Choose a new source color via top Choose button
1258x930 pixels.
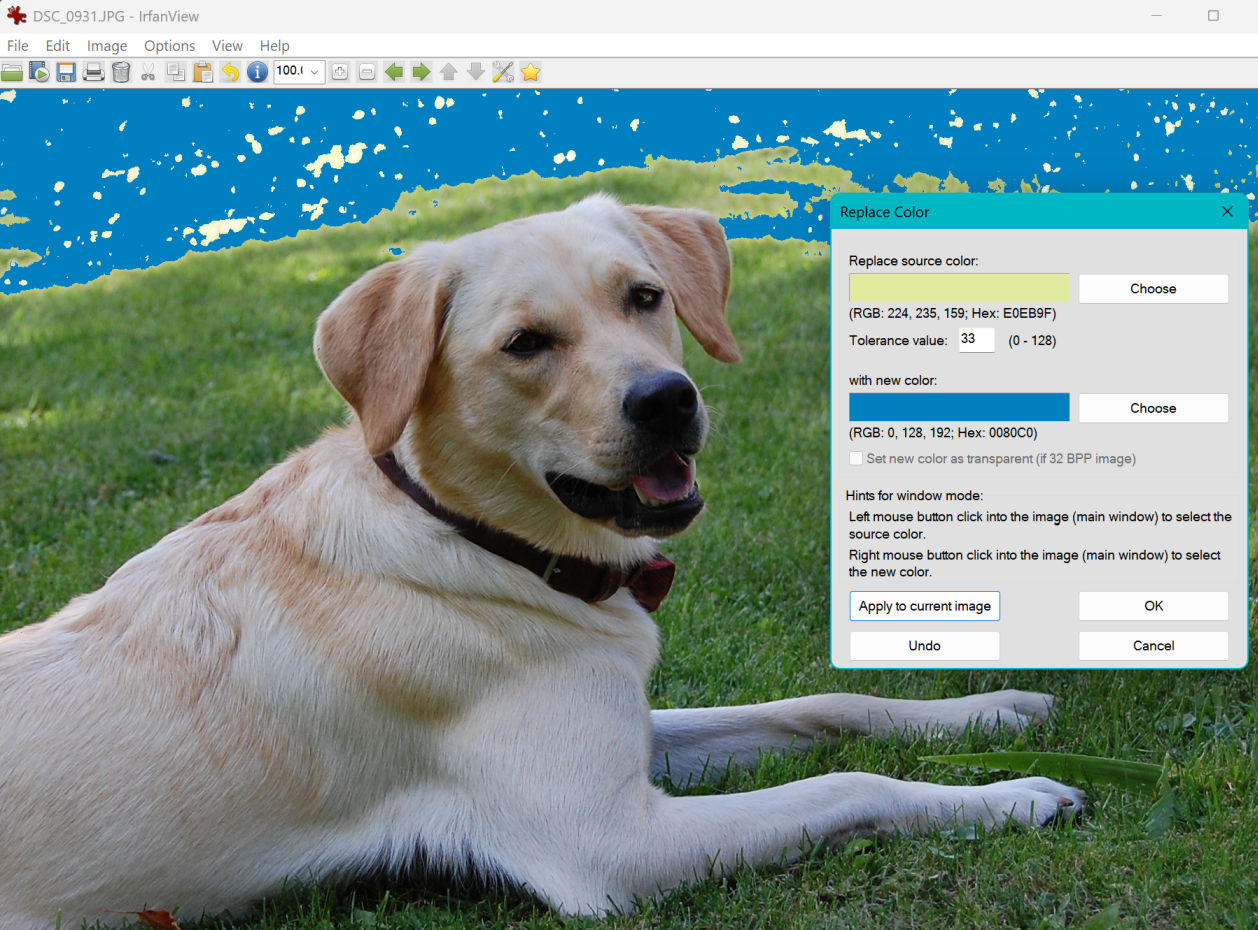pos(1153,289)
